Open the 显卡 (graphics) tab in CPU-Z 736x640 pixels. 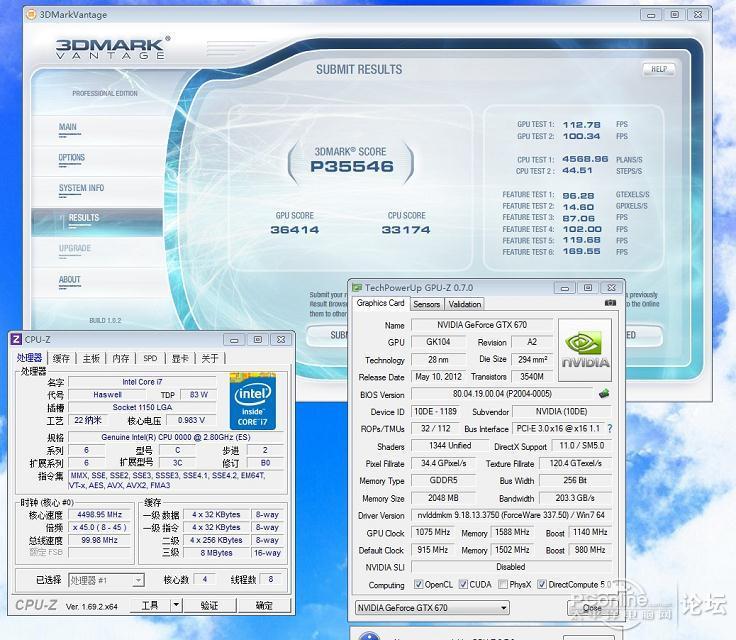point(180,358)
